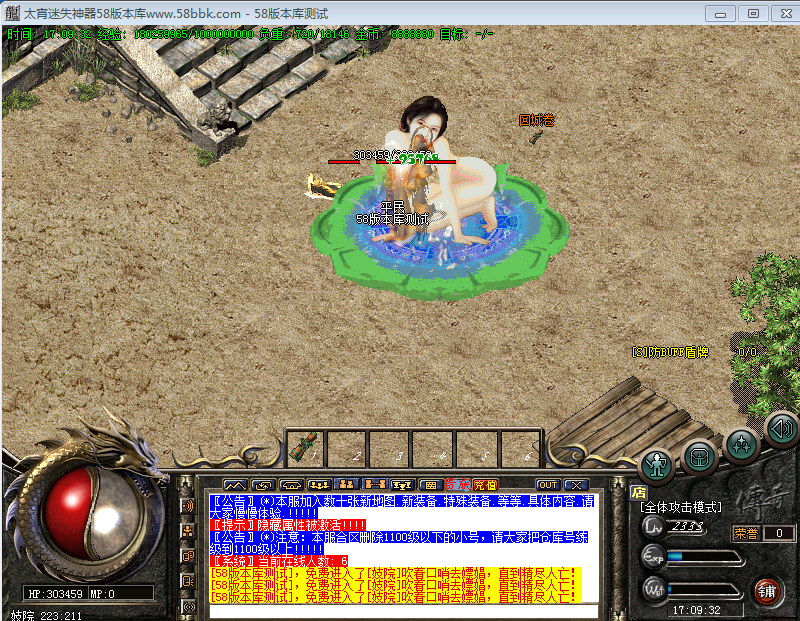Open the skills sparkle round icon
Screen dimensions: 800x621
point(741,444)
